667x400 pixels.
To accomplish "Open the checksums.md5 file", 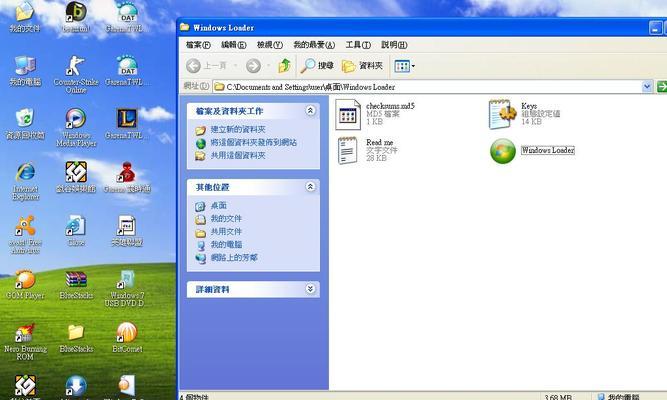I will tap(375, 114).
